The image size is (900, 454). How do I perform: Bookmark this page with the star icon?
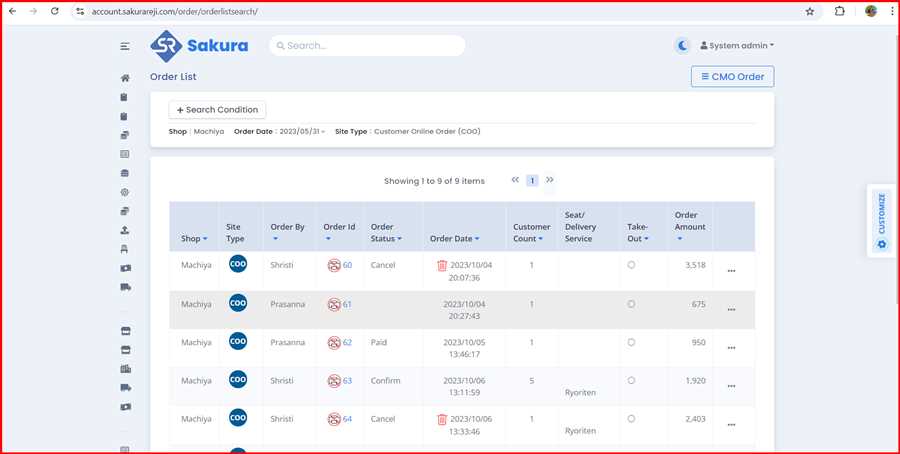810,11
